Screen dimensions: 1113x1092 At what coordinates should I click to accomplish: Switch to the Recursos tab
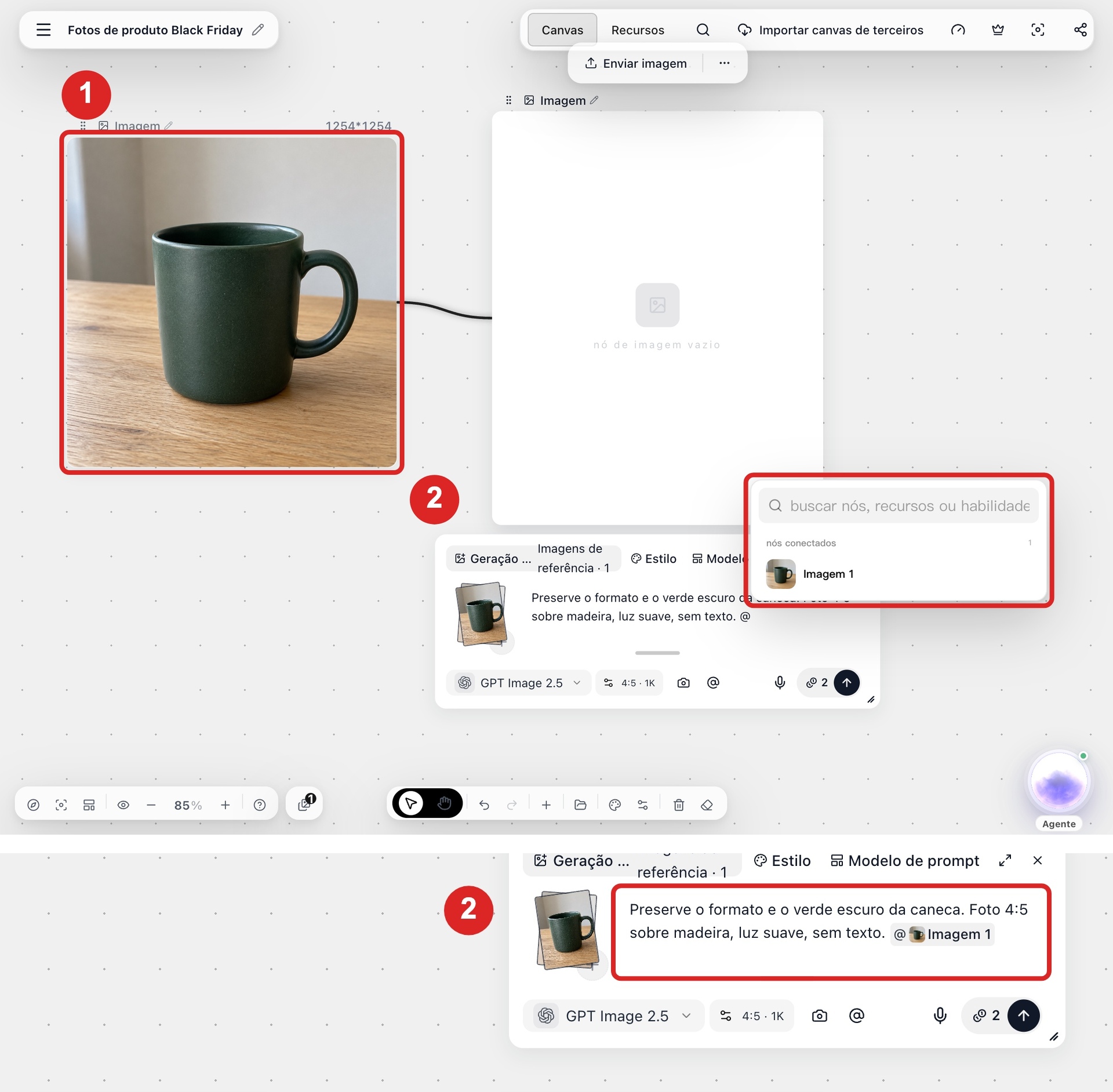coord(637,30)
